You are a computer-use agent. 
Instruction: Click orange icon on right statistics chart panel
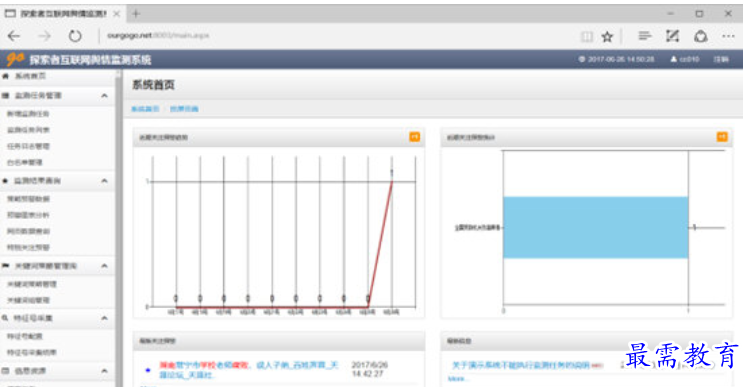pyautogui.click(x=722, y=137)
